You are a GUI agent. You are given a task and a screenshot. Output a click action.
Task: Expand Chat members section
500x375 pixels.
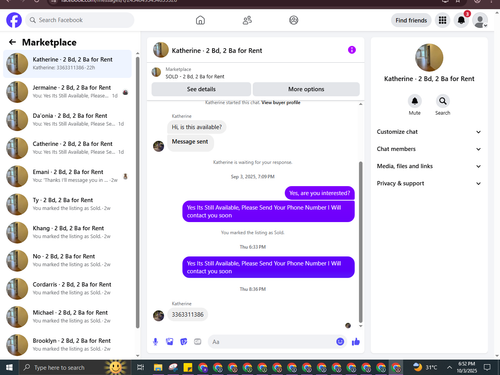tap(429, 149)
